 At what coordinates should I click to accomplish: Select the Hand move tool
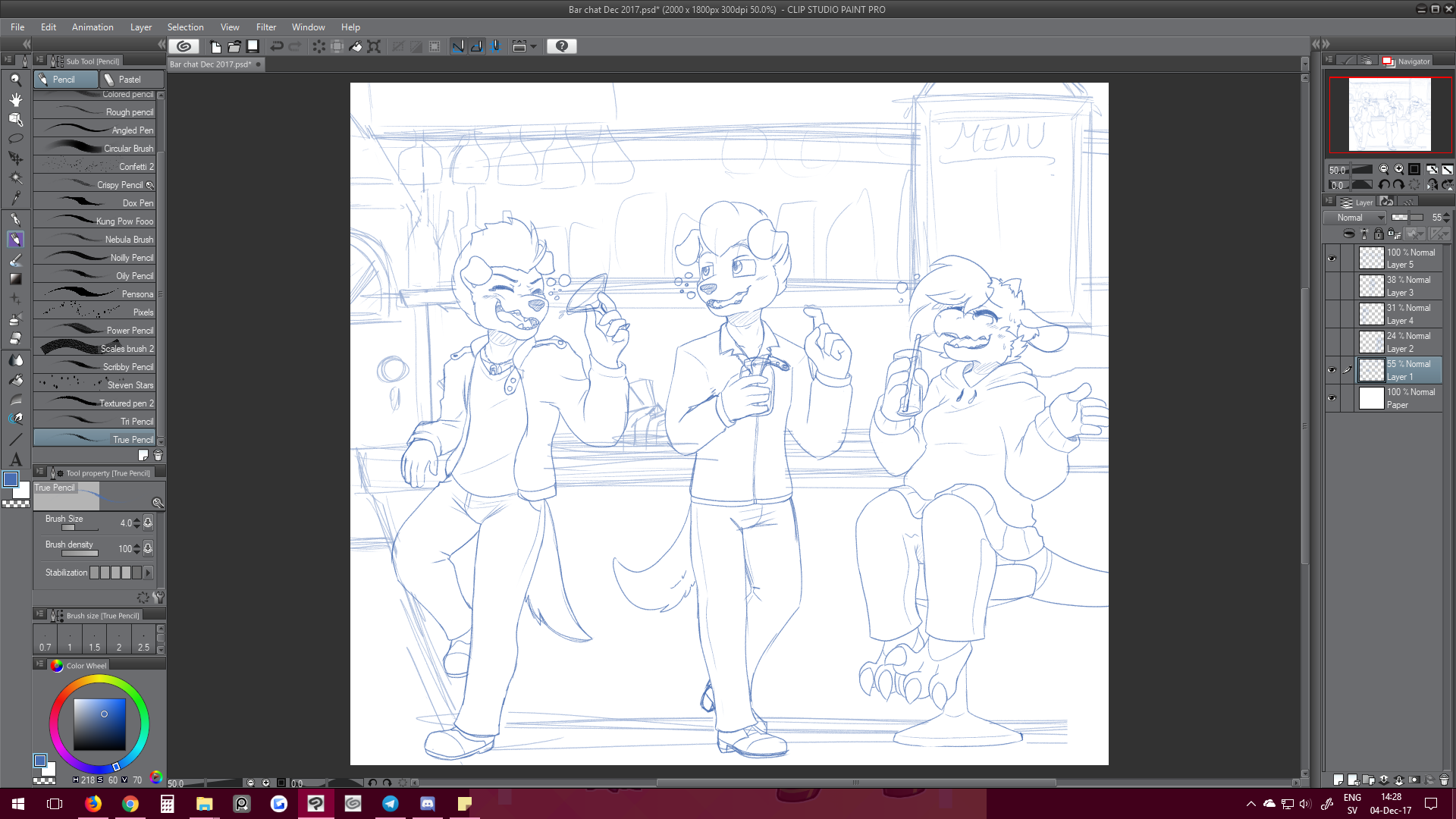coord(15,99)
